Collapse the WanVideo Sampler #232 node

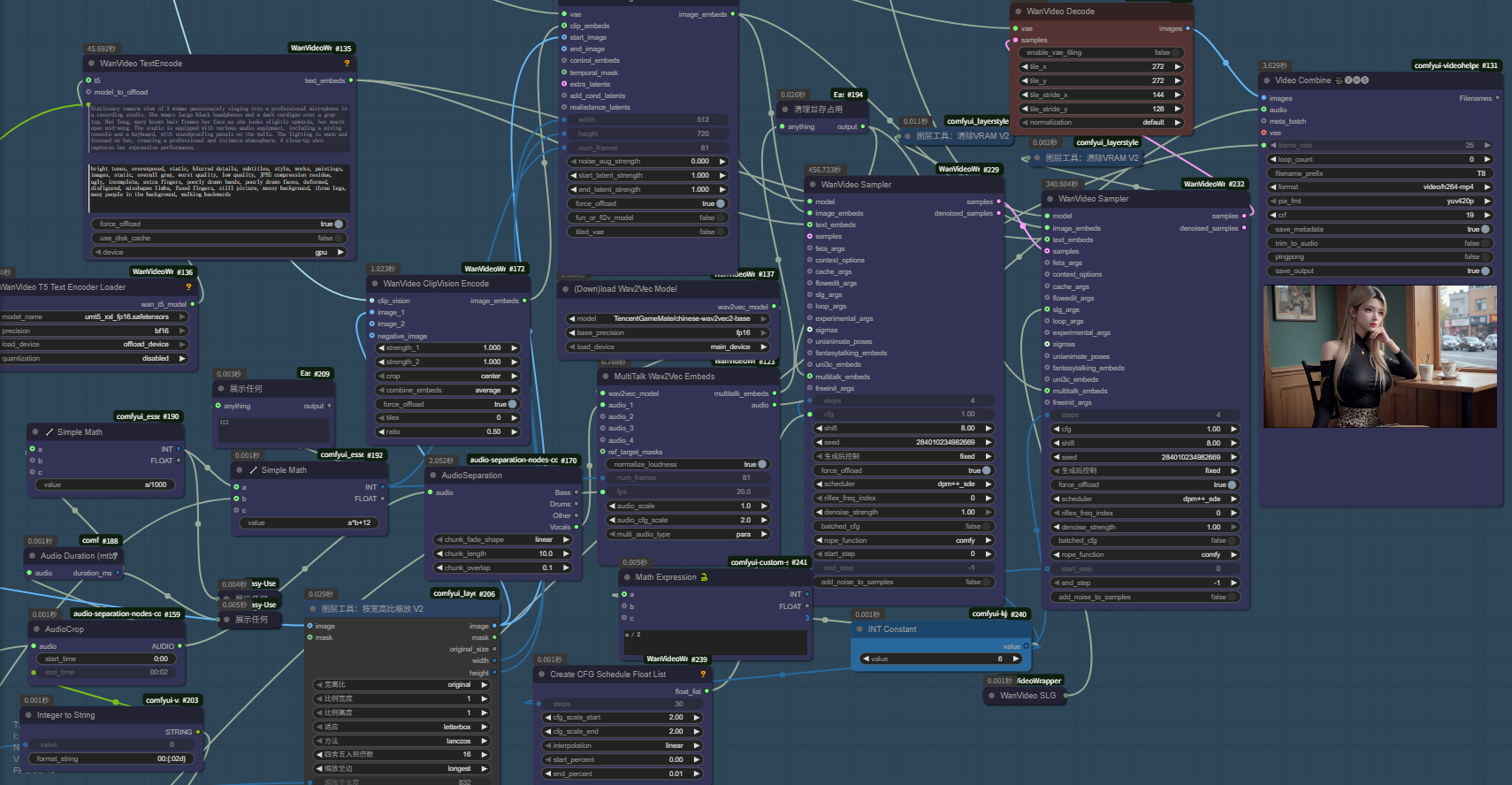pyautogui.click(x=1049, y=199)
